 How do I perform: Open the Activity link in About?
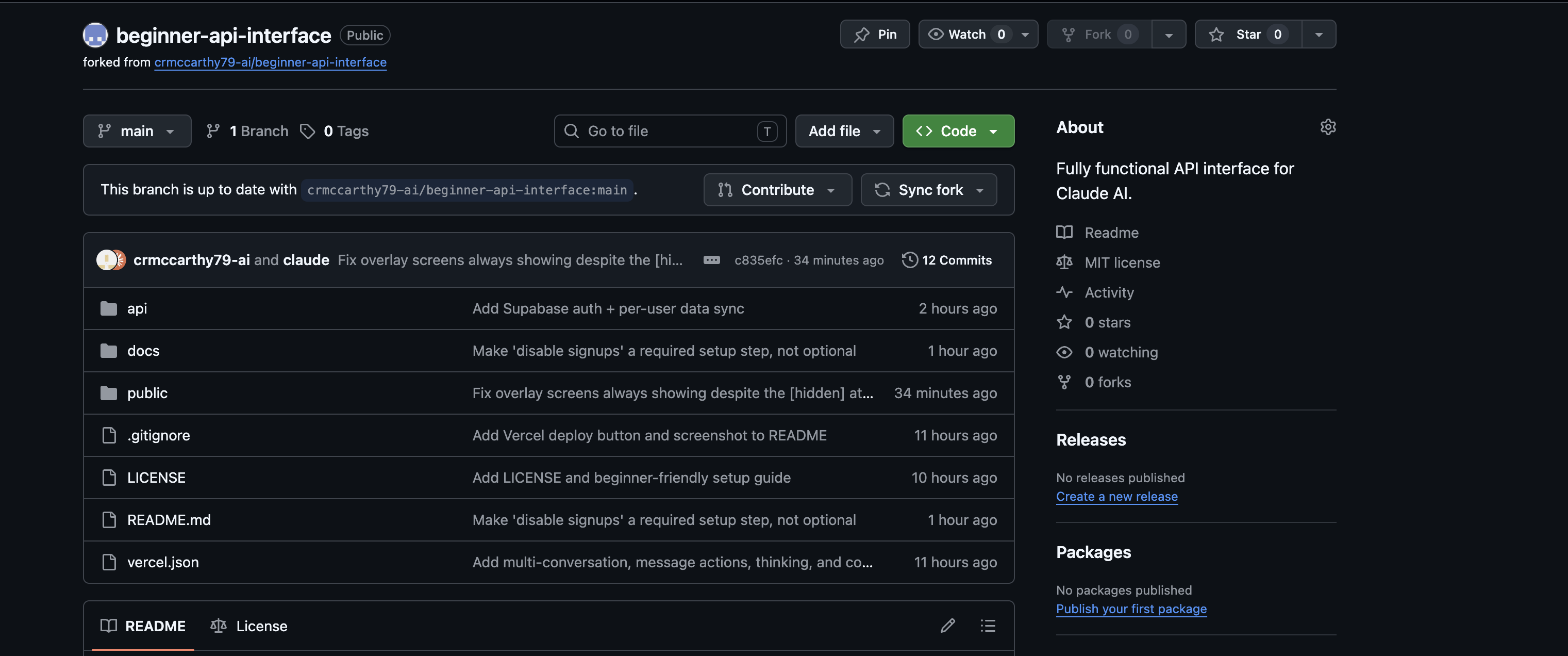pos(1109,292)
